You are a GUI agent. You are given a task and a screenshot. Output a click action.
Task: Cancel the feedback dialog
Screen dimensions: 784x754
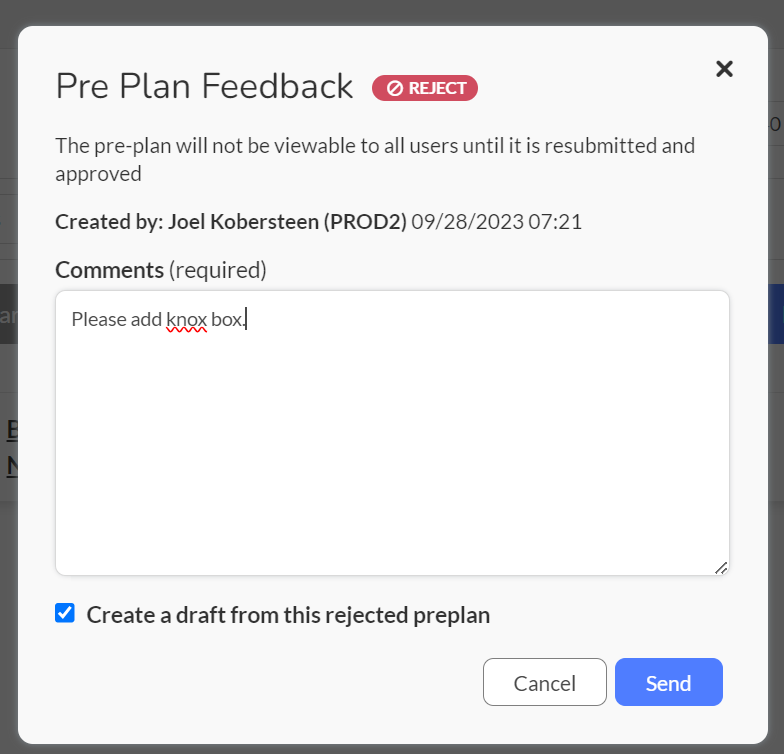click(544, 682)
